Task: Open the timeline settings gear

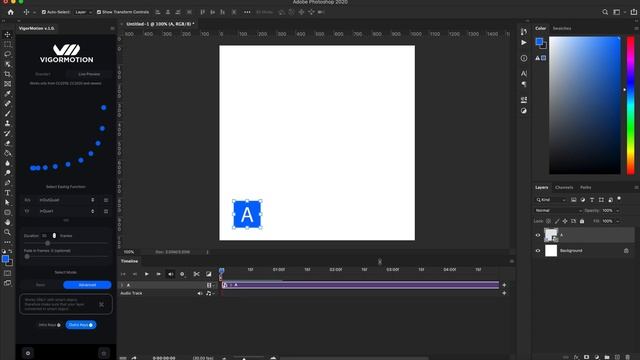Action: coord(182,274)
